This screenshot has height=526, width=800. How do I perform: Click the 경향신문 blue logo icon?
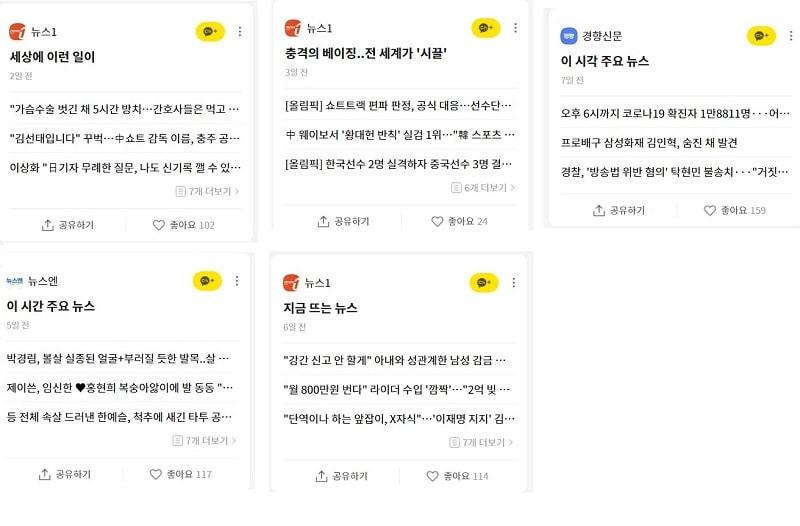(569, 36)
